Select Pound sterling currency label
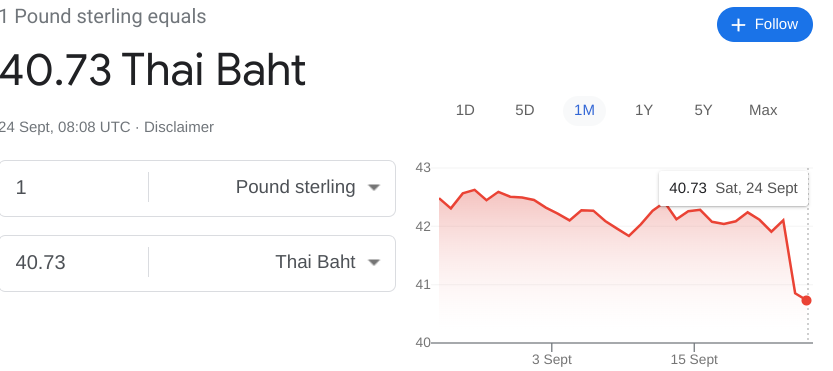Screen dimensions: 833x371 point(295,187)
